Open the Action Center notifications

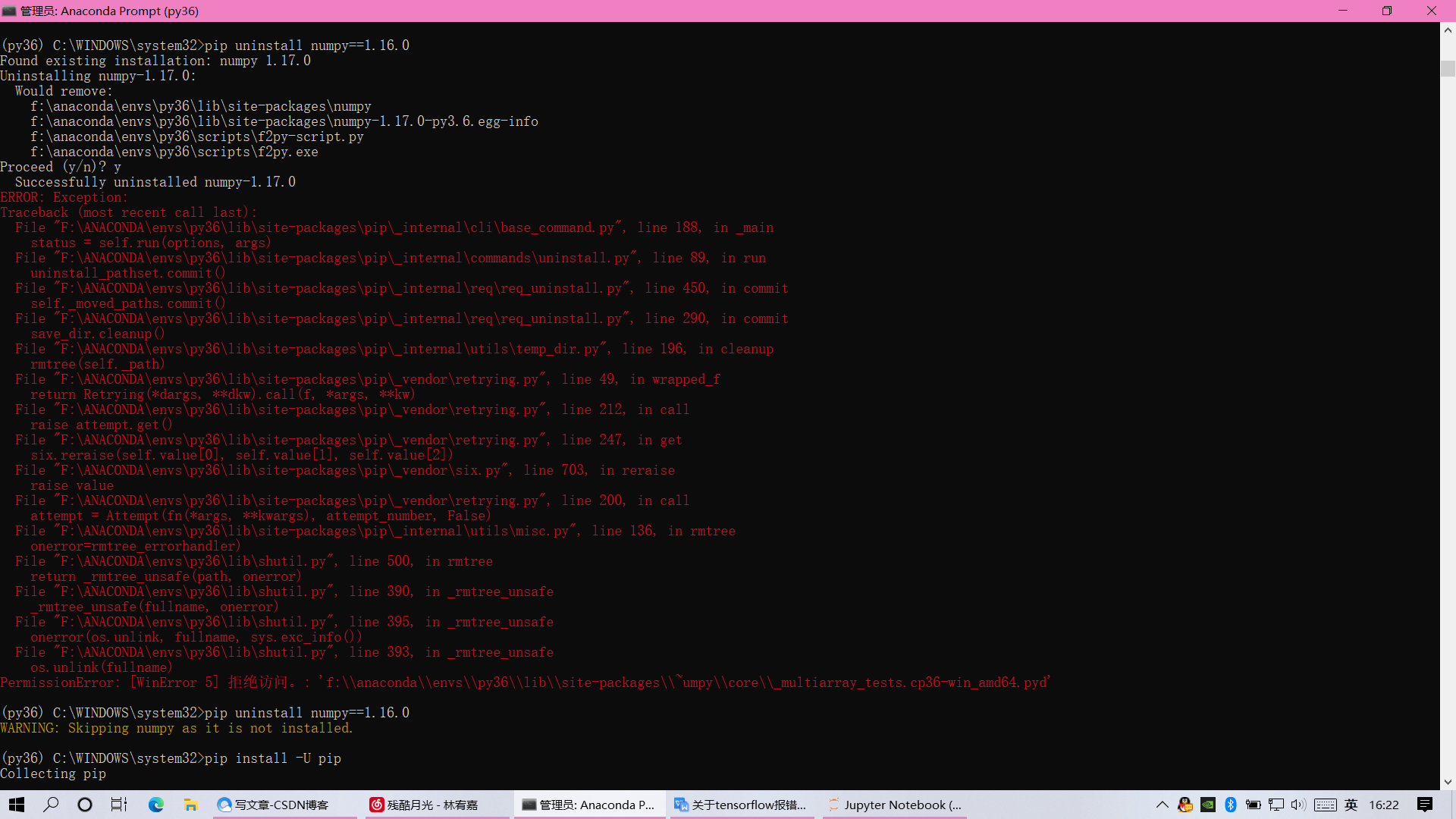click(x=1425, y=805)
